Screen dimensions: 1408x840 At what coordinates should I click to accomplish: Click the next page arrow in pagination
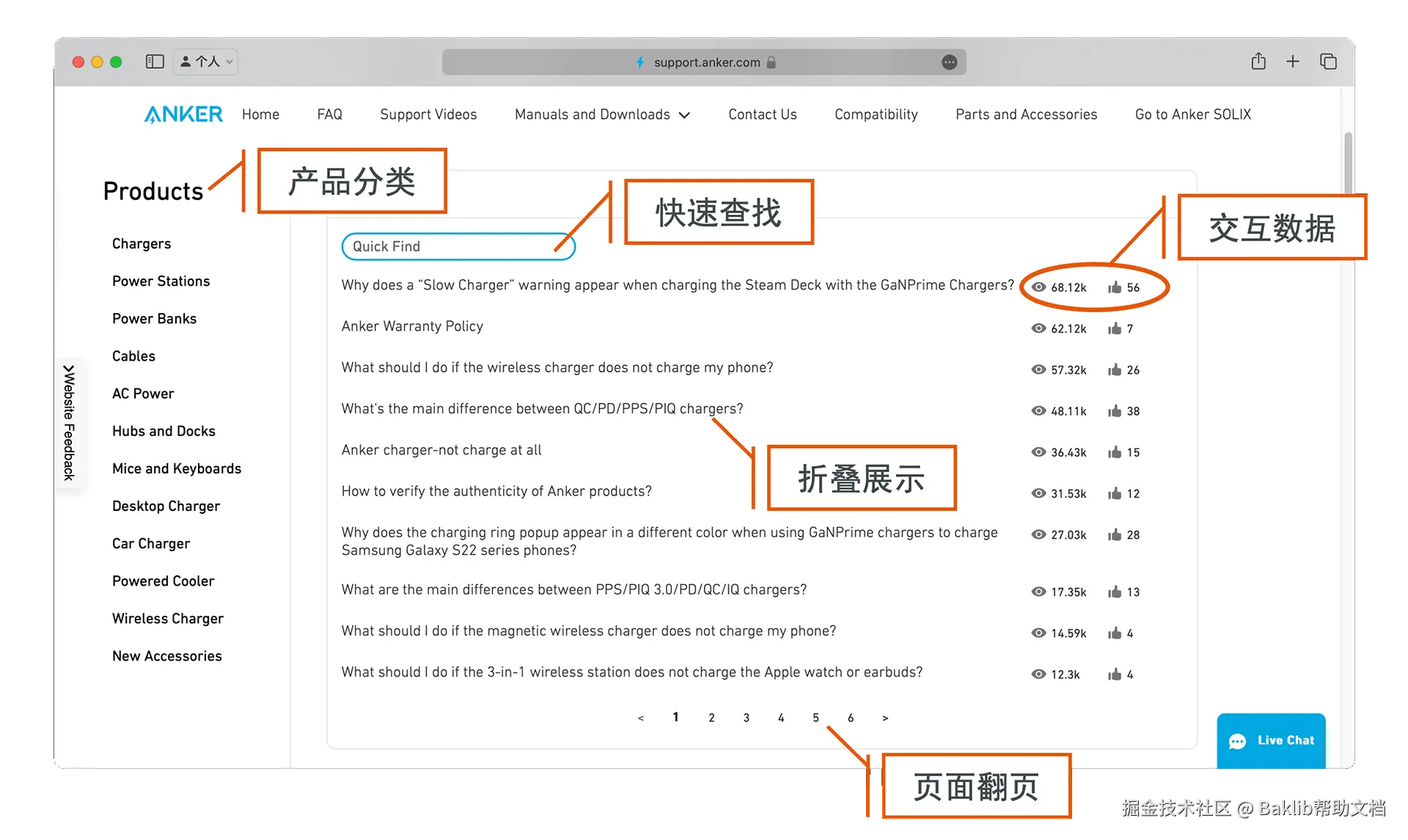point(885,718)
